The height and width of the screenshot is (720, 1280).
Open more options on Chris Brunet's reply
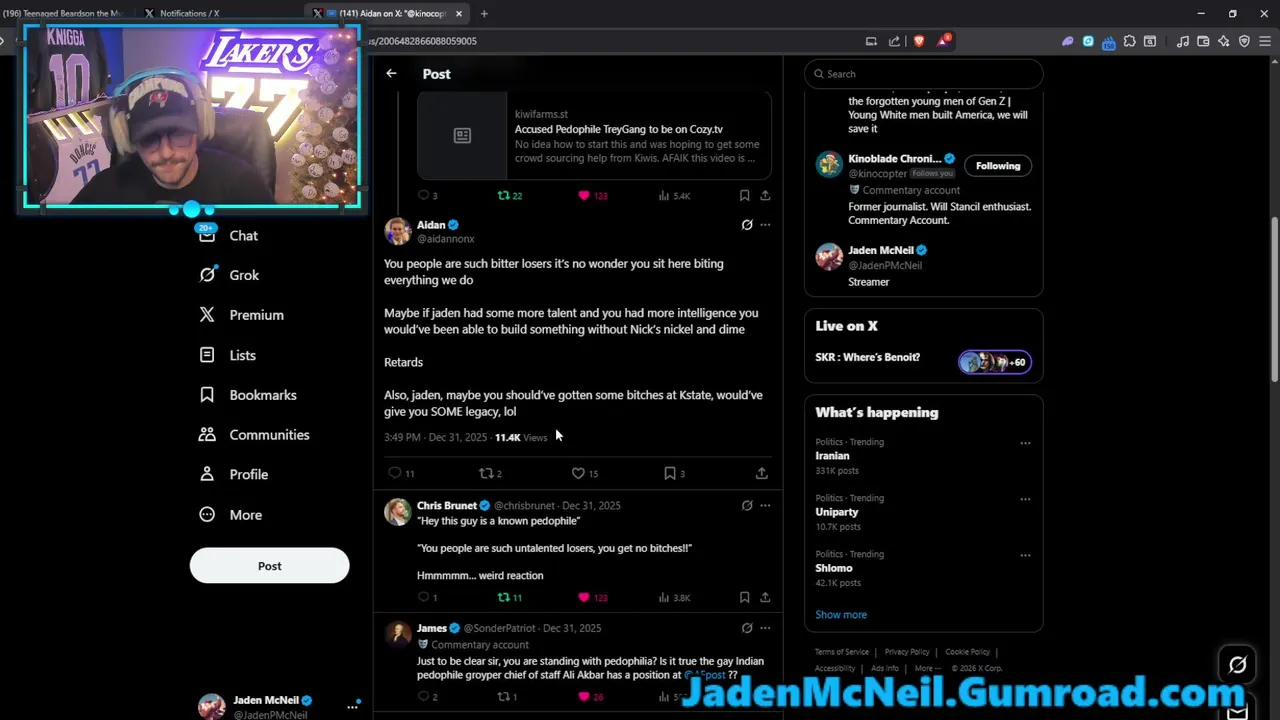(x=765, y=505)
